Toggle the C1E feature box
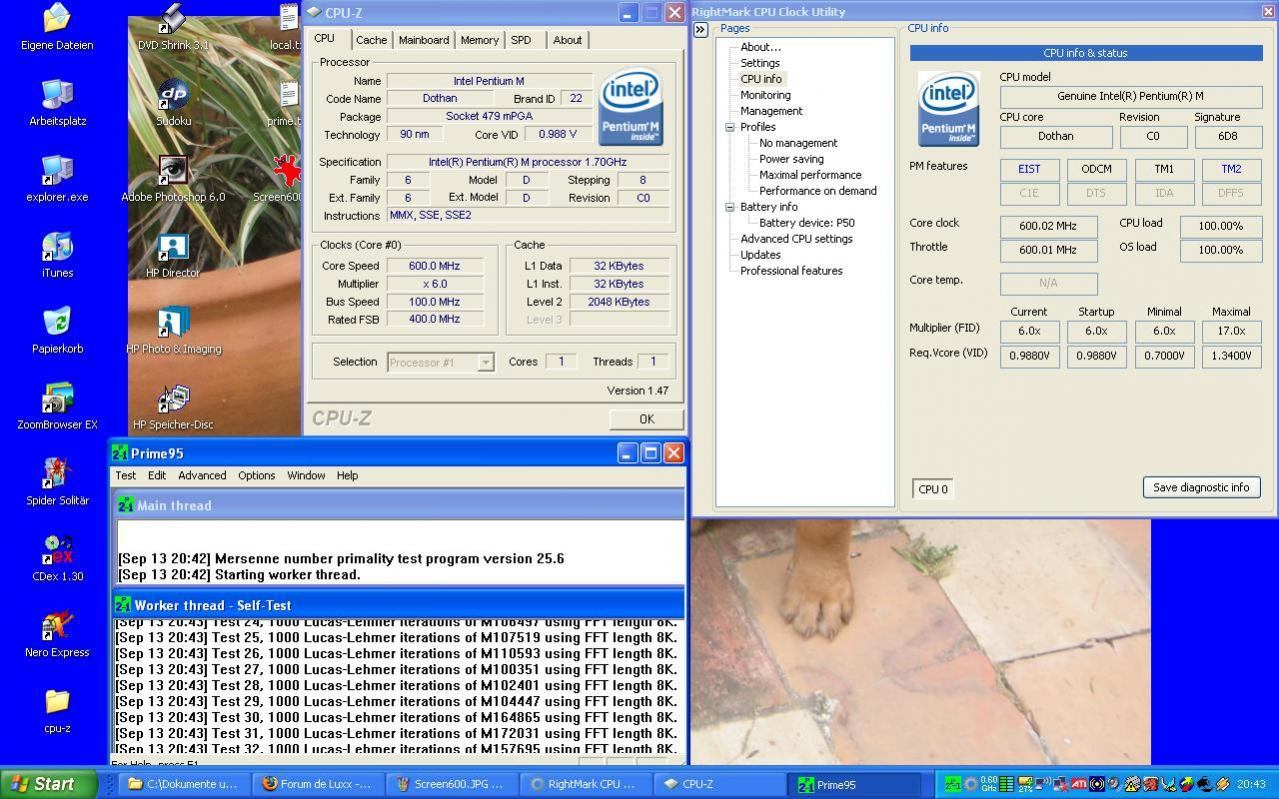 (1029, 193)
